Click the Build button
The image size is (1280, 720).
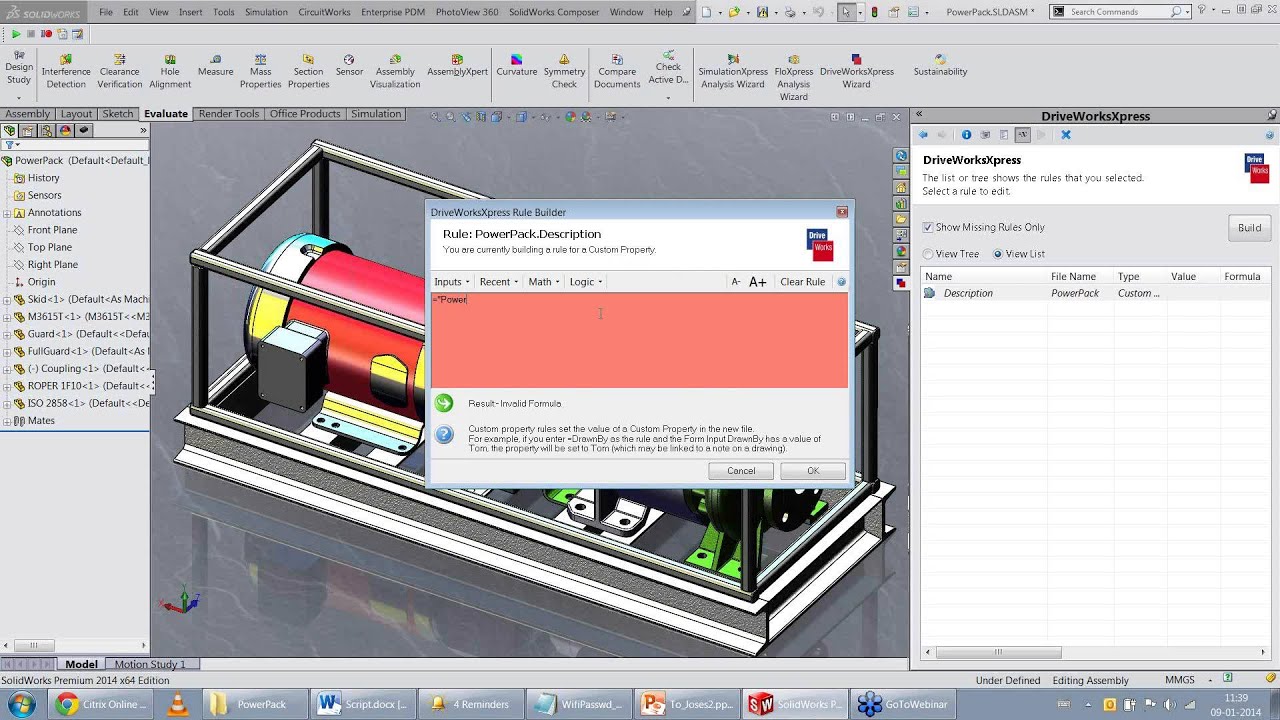1250,228
